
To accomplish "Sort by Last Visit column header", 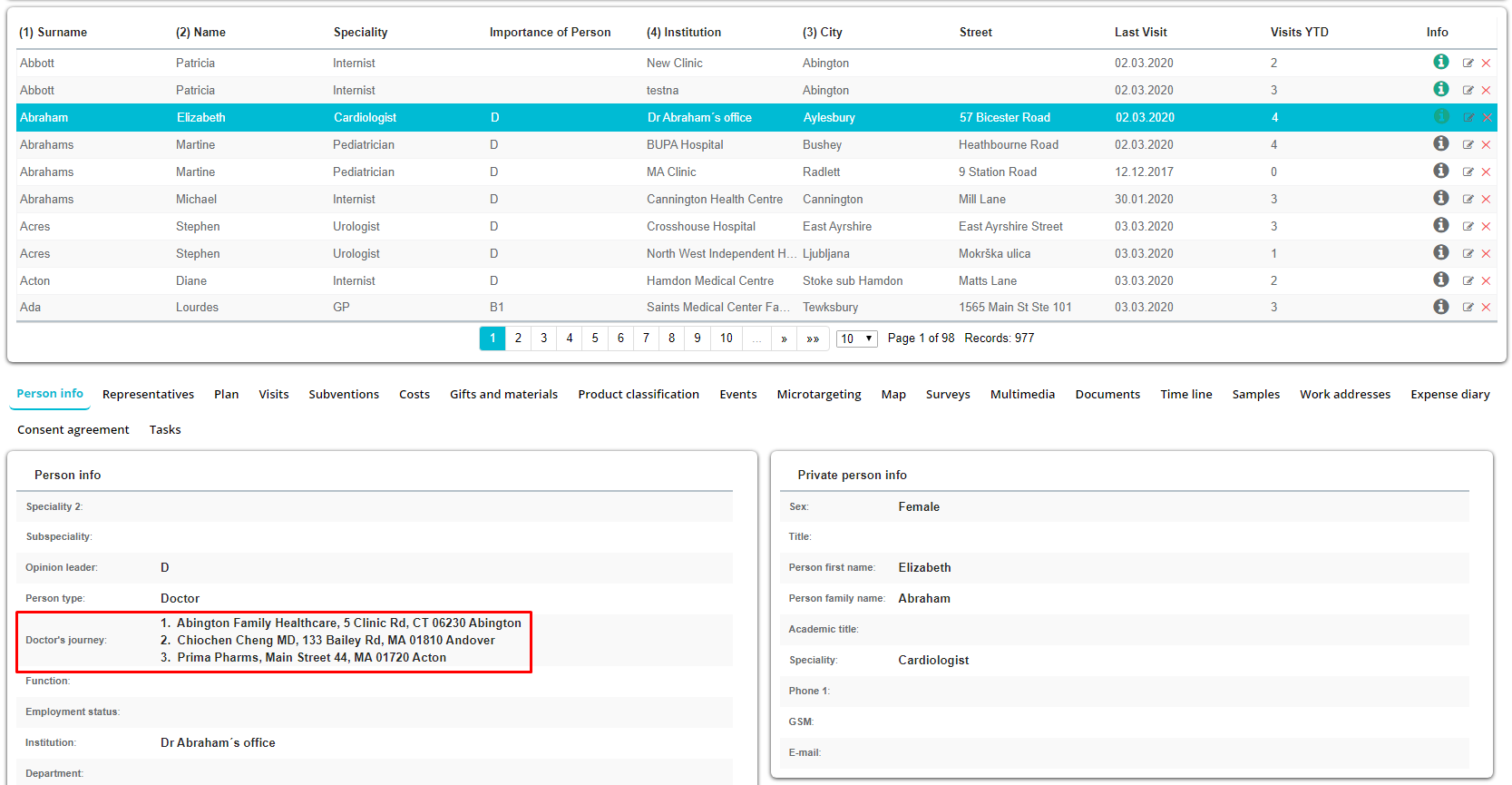I will 1140,32.
